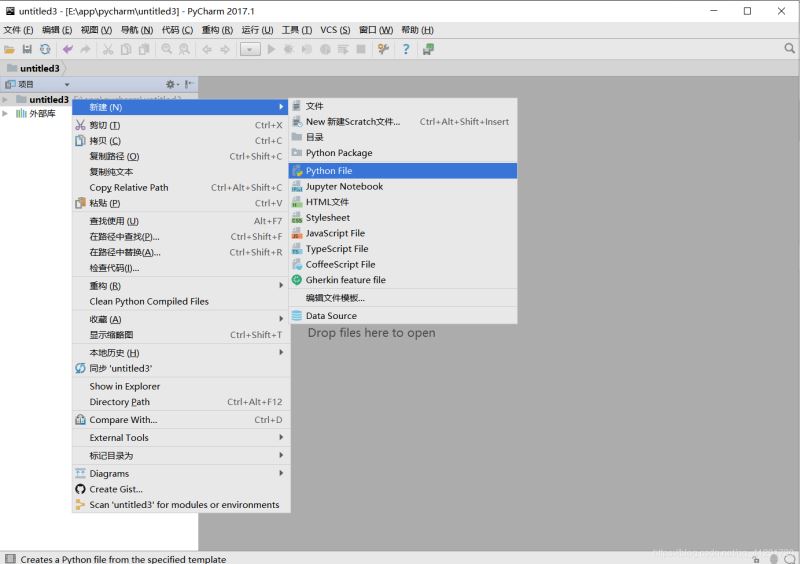
Task: Choose Gherkin feature file from the submenu
Action: pos(403,280)
